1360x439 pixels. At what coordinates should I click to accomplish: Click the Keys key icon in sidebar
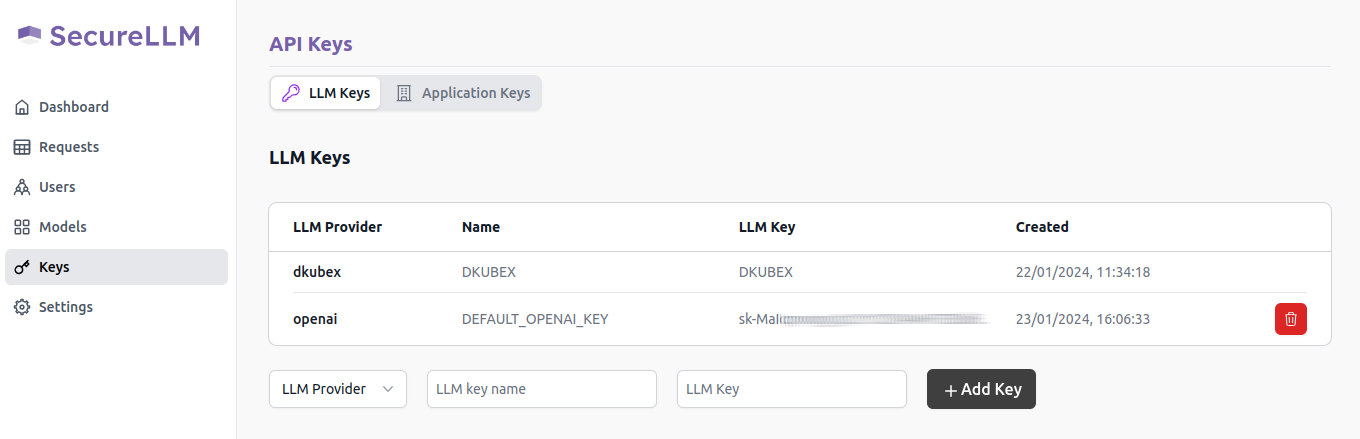pyautogui.click(x=22, y=267)
